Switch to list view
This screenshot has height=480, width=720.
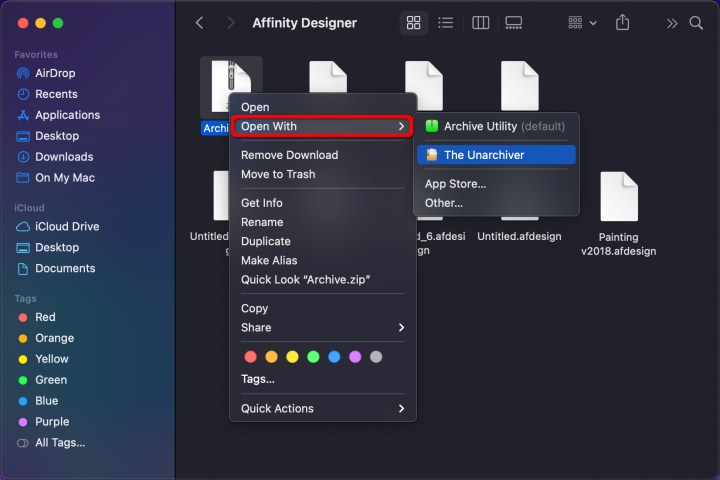tap(445, 23)
